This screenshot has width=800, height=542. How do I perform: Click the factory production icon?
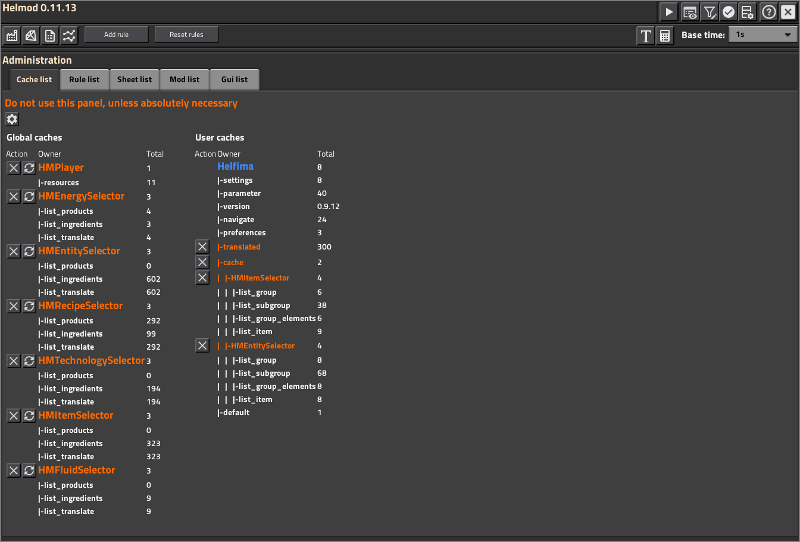[x=13, y=35]
